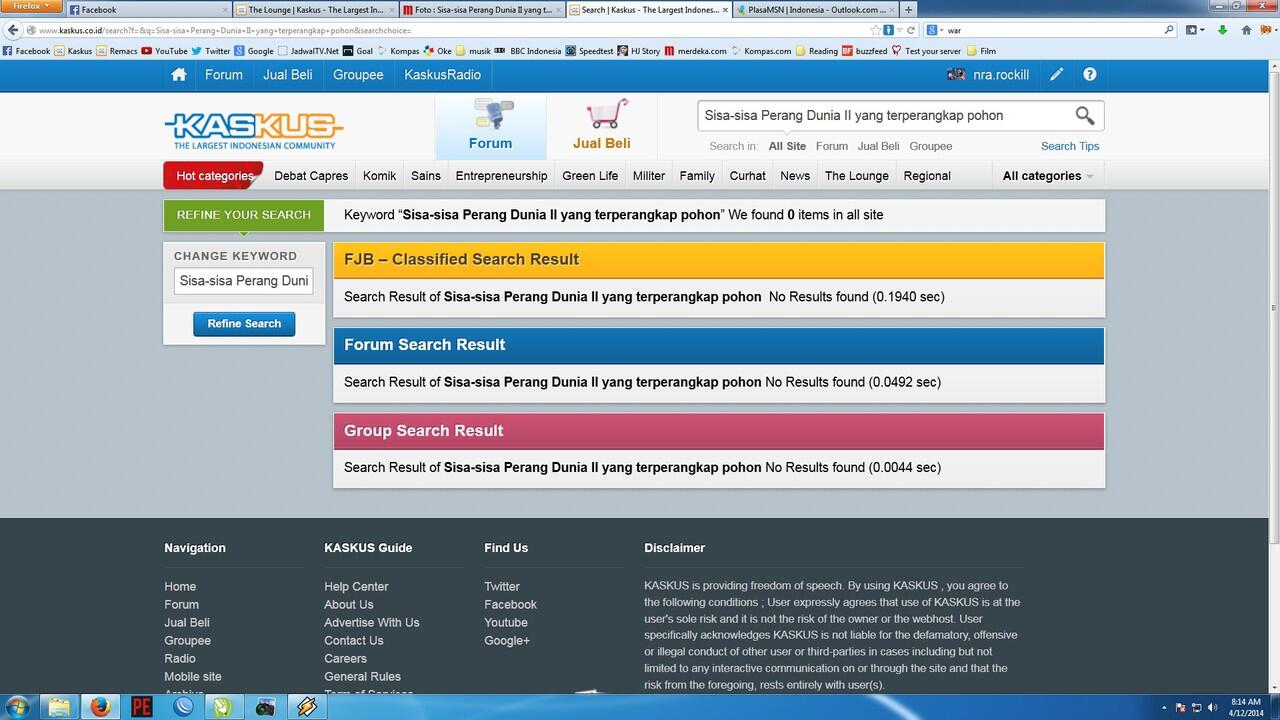
Task: Search in Groupee option
Action: click(x=930, y=146)
